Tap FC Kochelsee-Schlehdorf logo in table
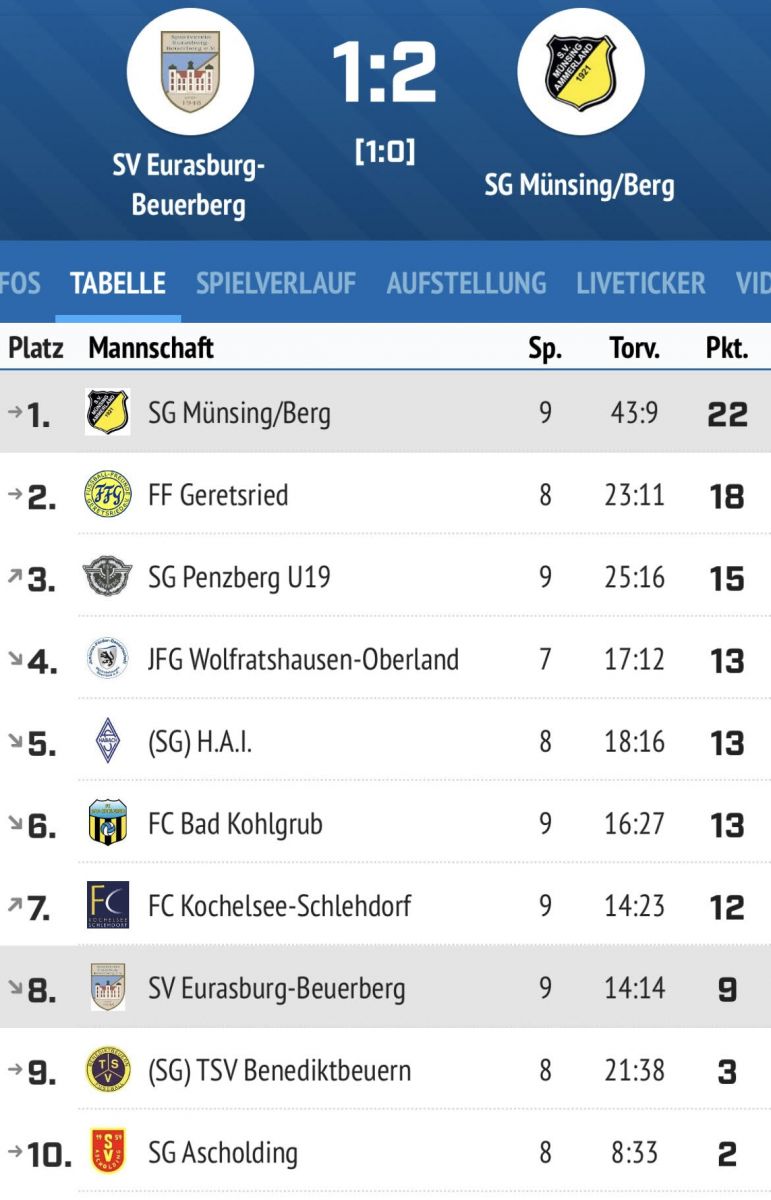 point(107,906)
